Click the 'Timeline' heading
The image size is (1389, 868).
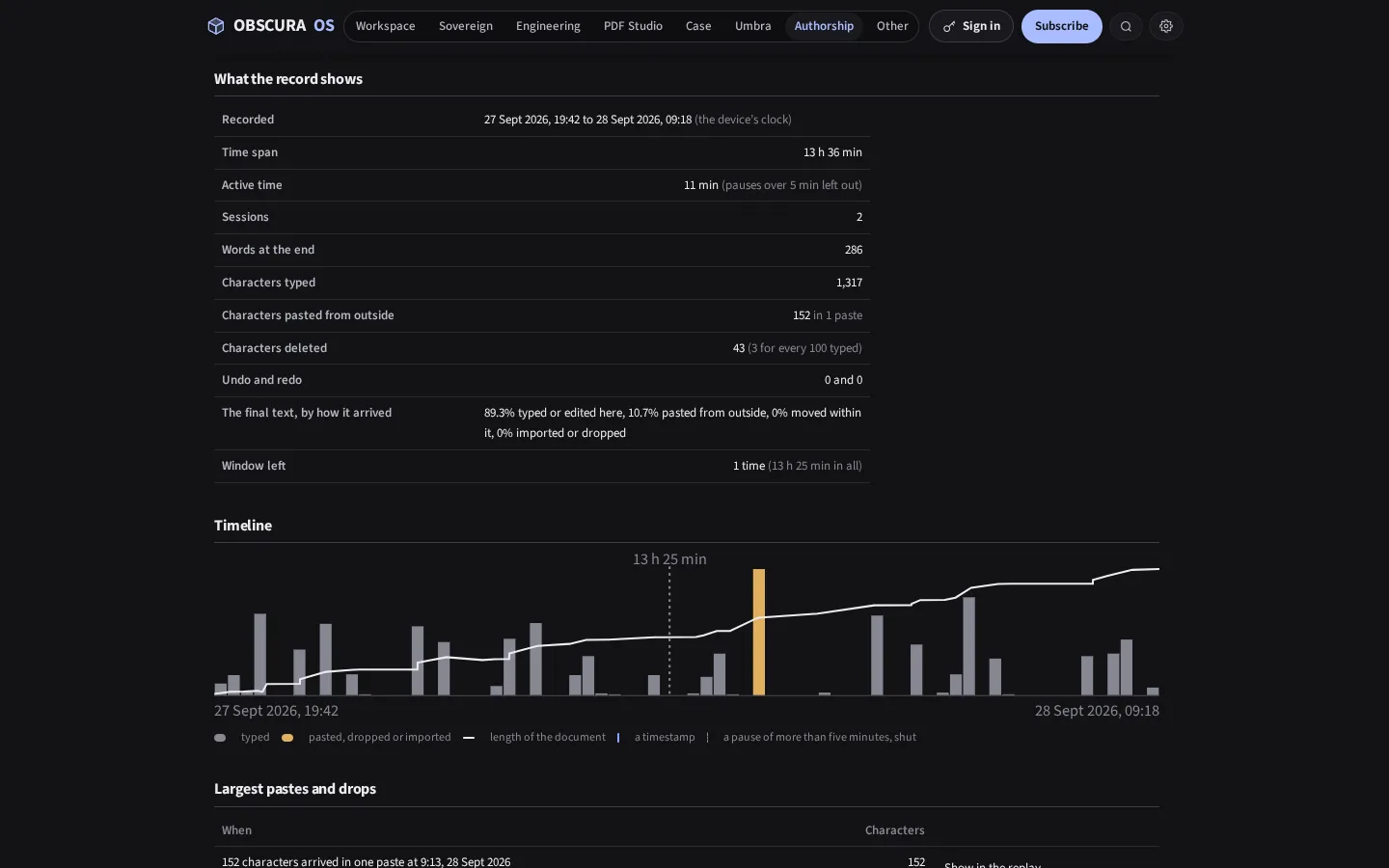[x=243, y=526]
